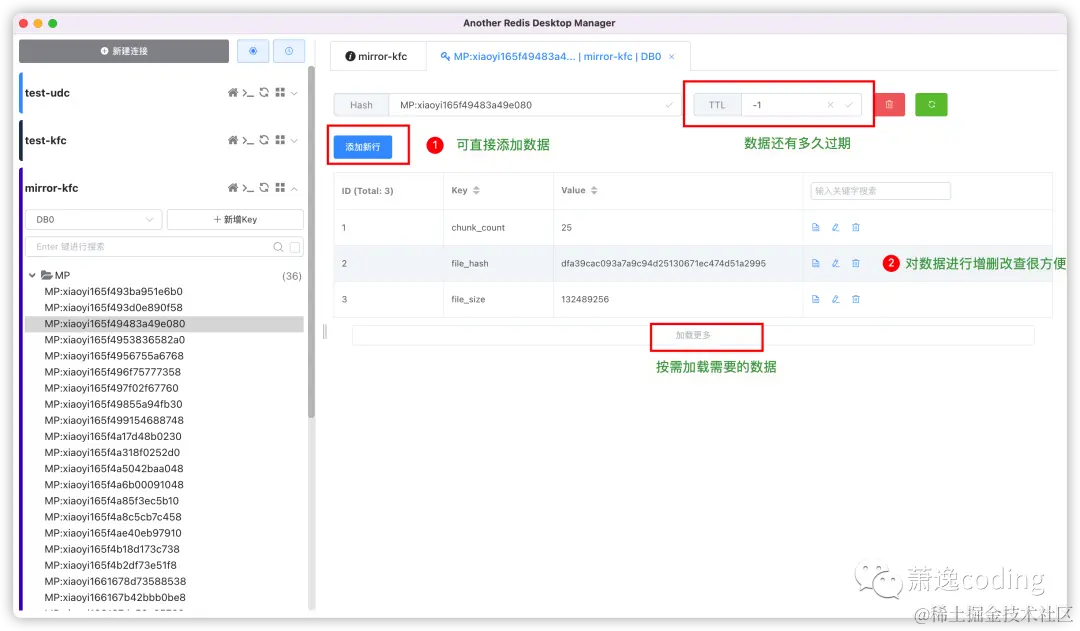The height and width of the screenshot is (631, 1080).
Task: Confirm TTL with the check icon
Action: [849, 105]
